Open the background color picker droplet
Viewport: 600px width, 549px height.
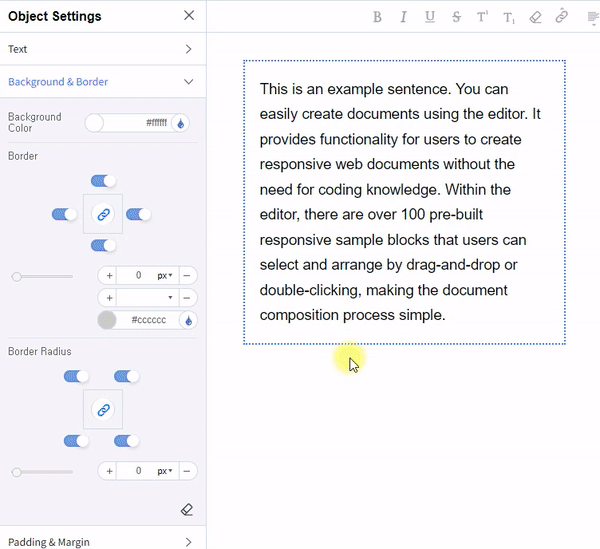181,123
